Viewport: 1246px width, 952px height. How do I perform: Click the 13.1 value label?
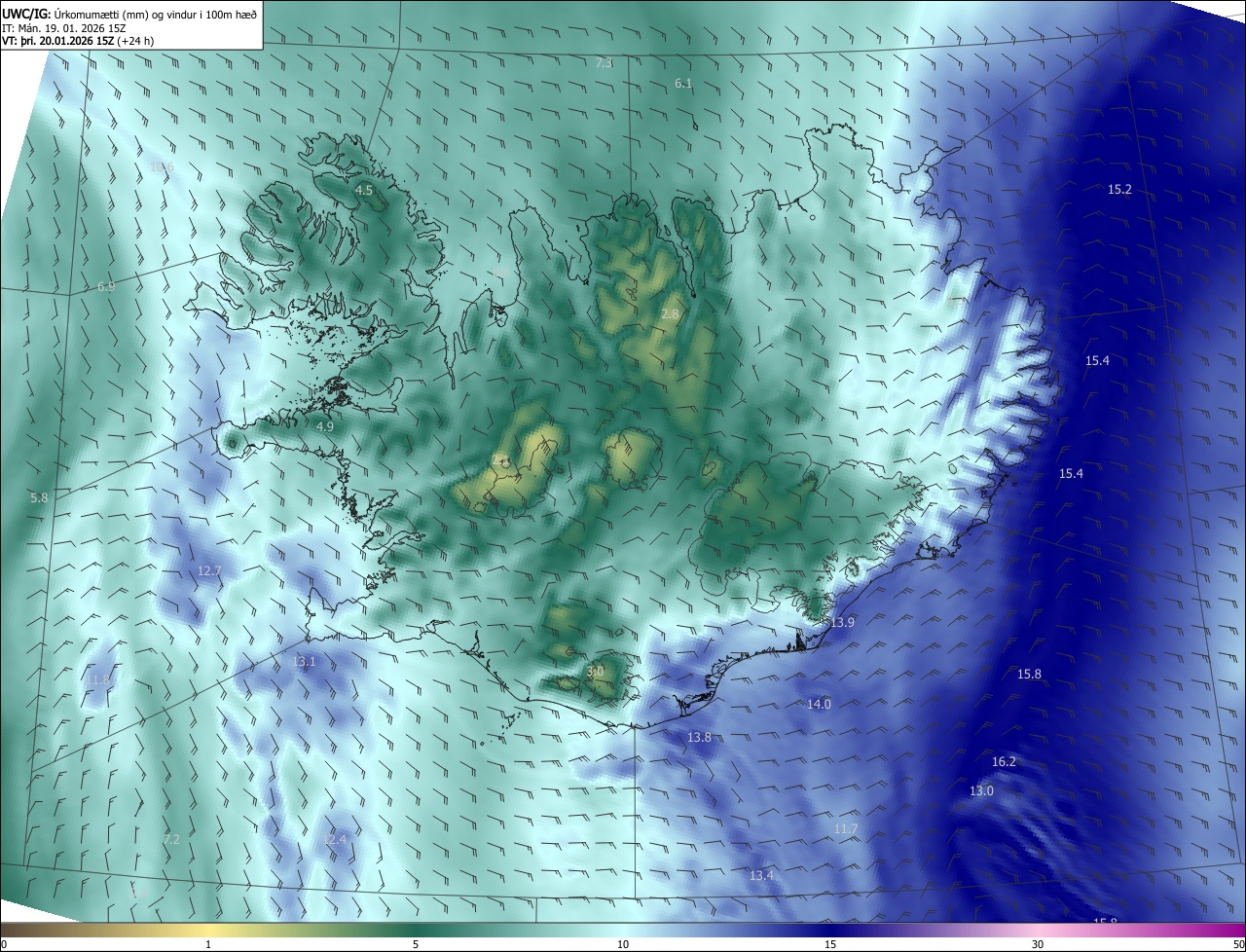click(305, 662)
